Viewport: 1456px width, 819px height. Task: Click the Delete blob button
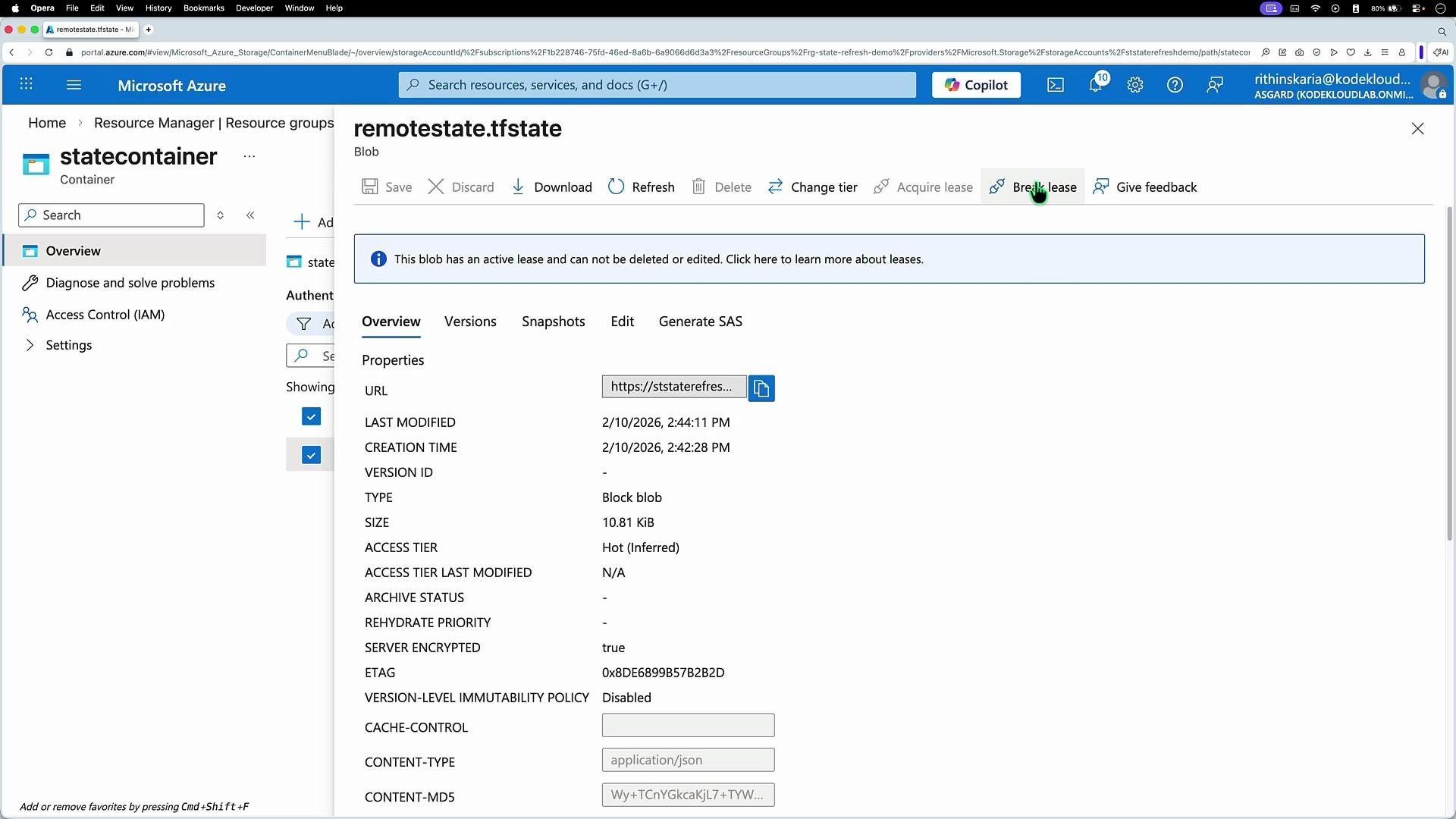pos(721,187)
